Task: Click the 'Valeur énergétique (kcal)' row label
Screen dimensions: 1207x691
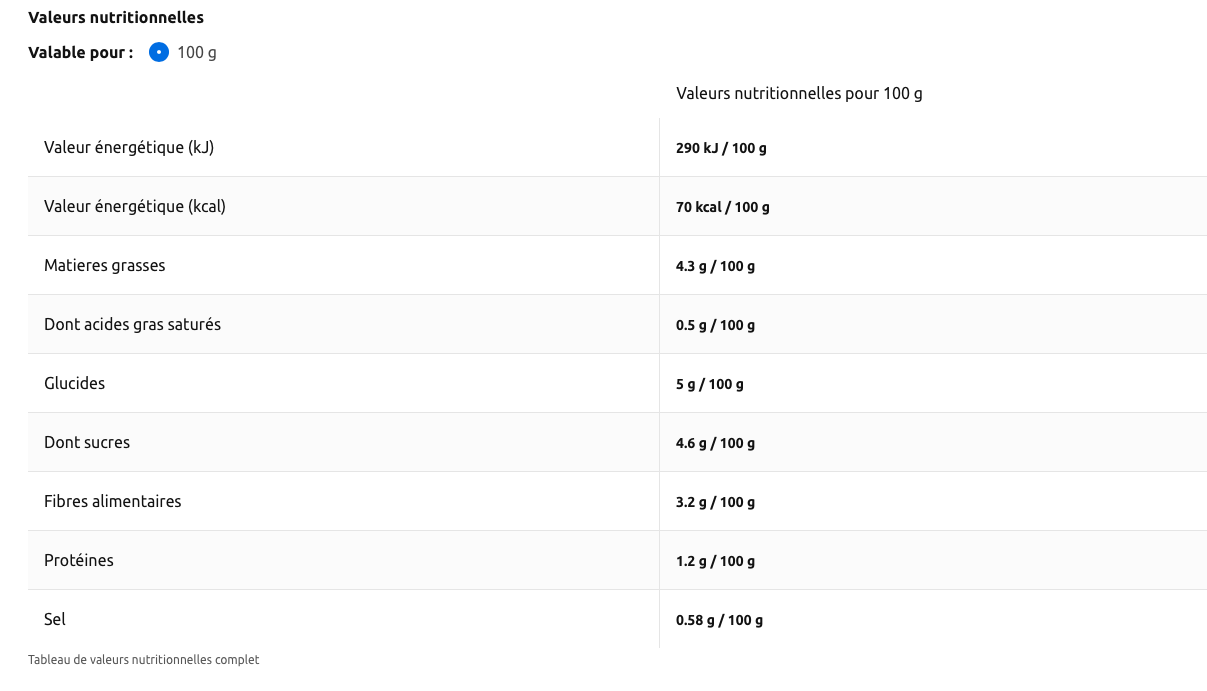Action: point(135,207)
